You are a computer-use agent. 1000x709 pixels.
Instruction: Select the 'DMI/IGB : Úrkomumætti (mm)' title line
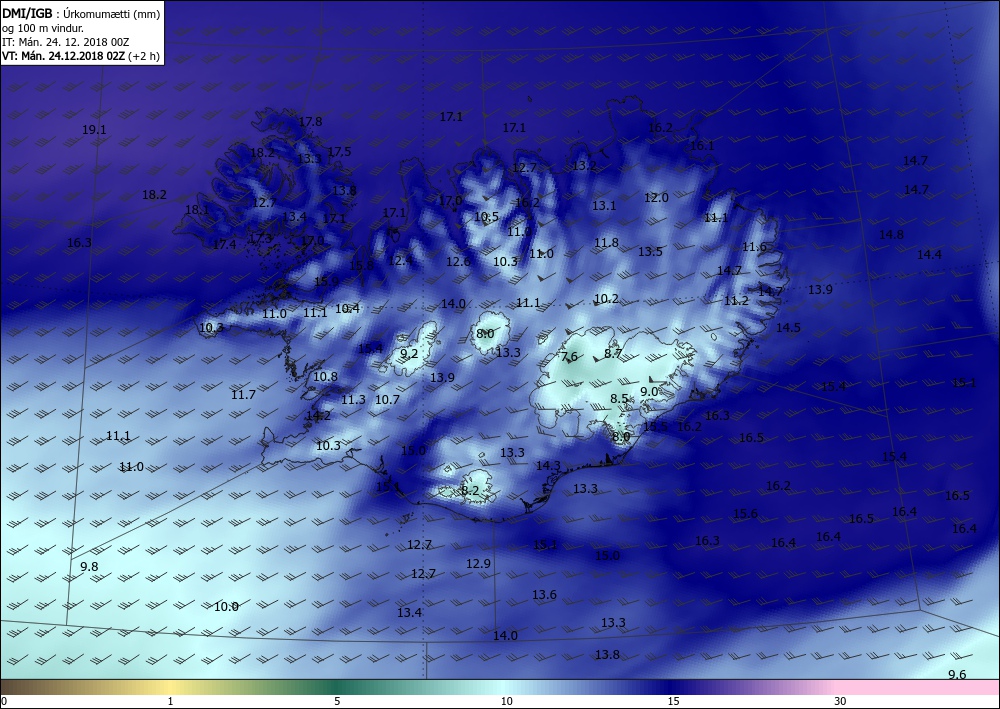click(x=81, y=14)
